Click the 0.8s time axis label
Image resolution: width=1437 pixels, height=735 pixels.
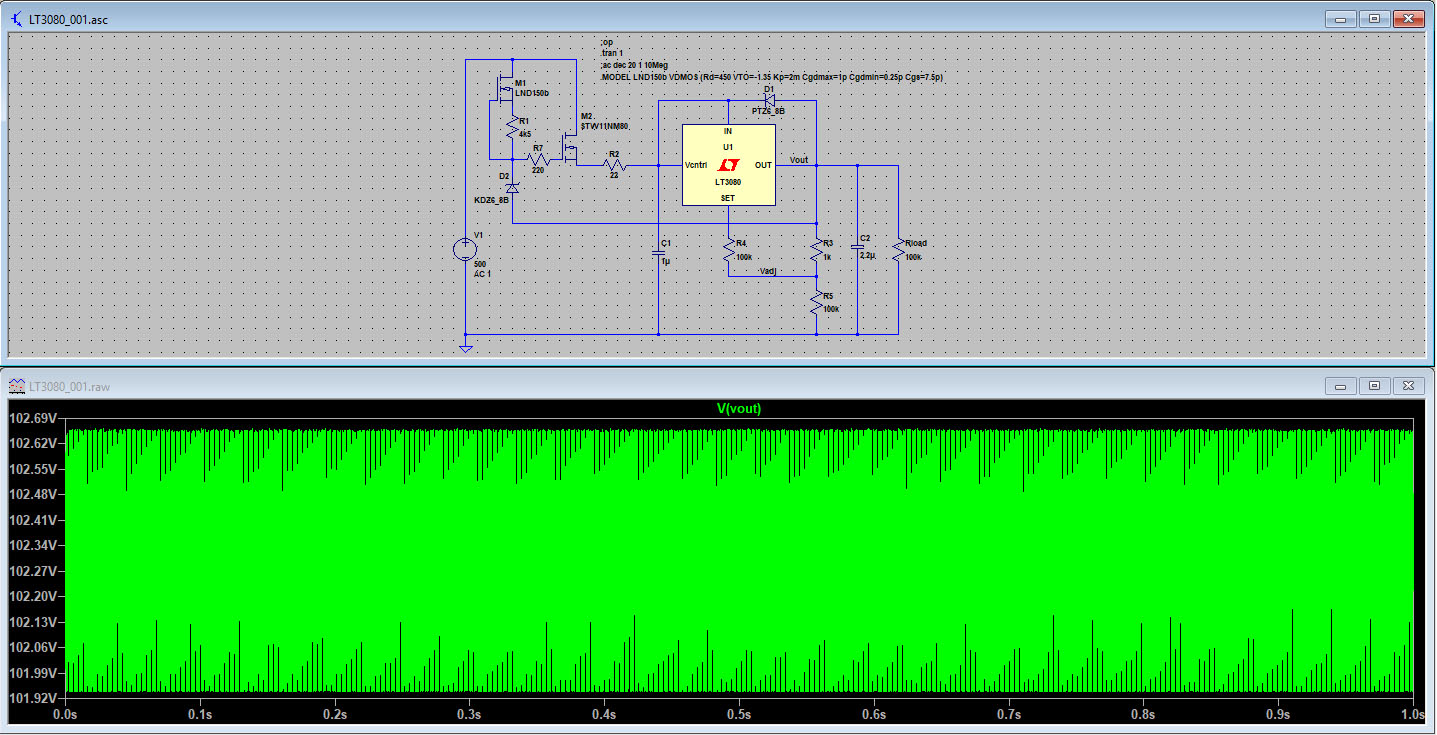pyautogui.click(x=1143, y=715)
